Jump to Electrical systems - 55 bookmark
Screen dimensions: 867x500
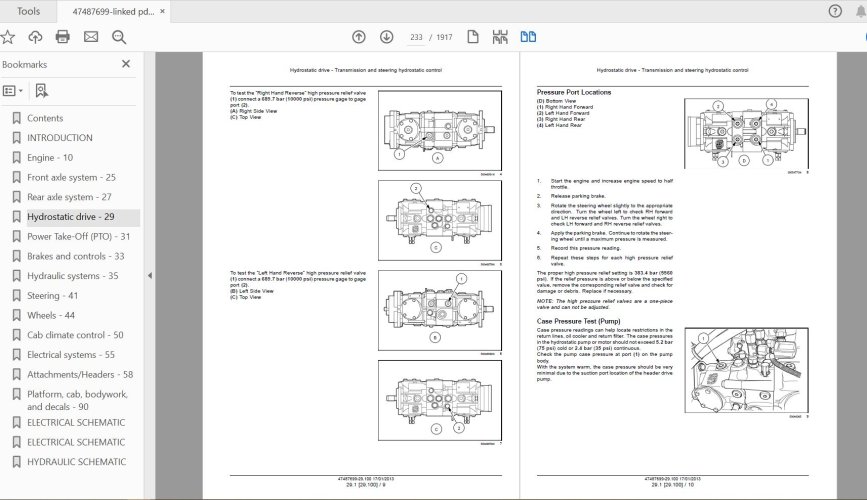pos(71,355)
